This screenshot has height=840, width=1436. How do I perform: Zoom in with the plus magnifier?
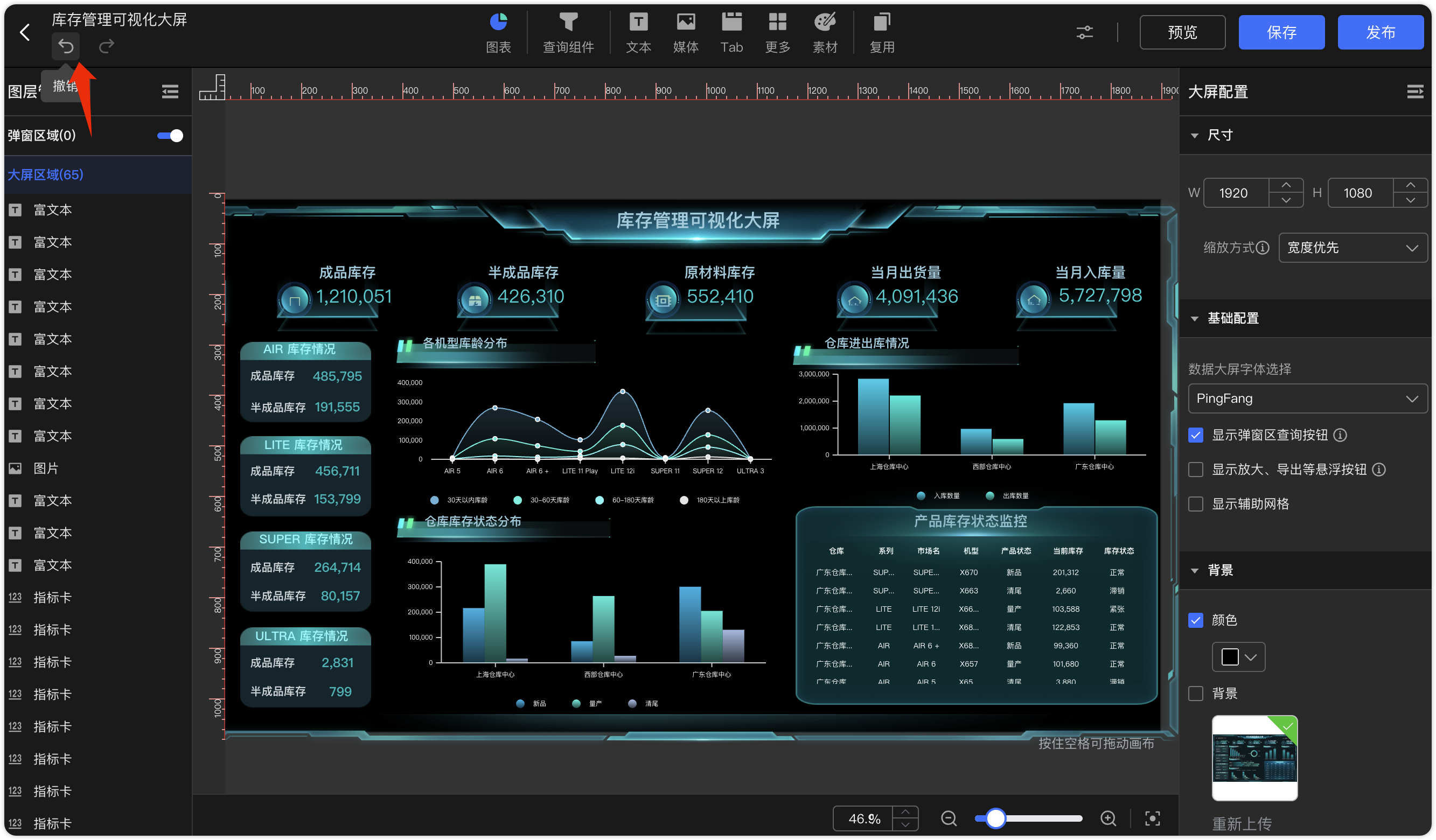(x=1108, y=818)
